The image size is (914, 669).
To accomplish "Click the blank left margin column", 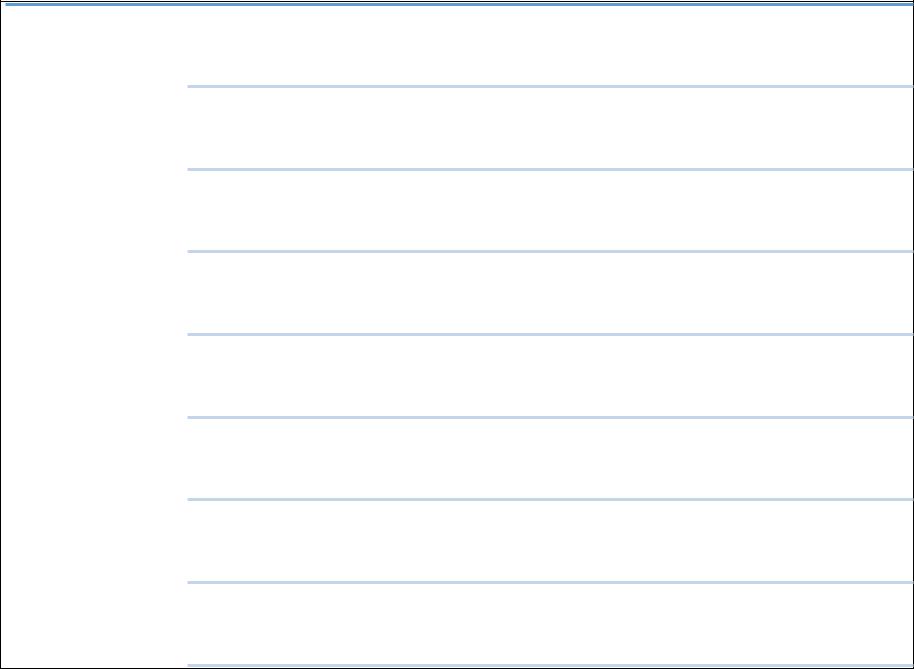I will [x=94, y=337].
